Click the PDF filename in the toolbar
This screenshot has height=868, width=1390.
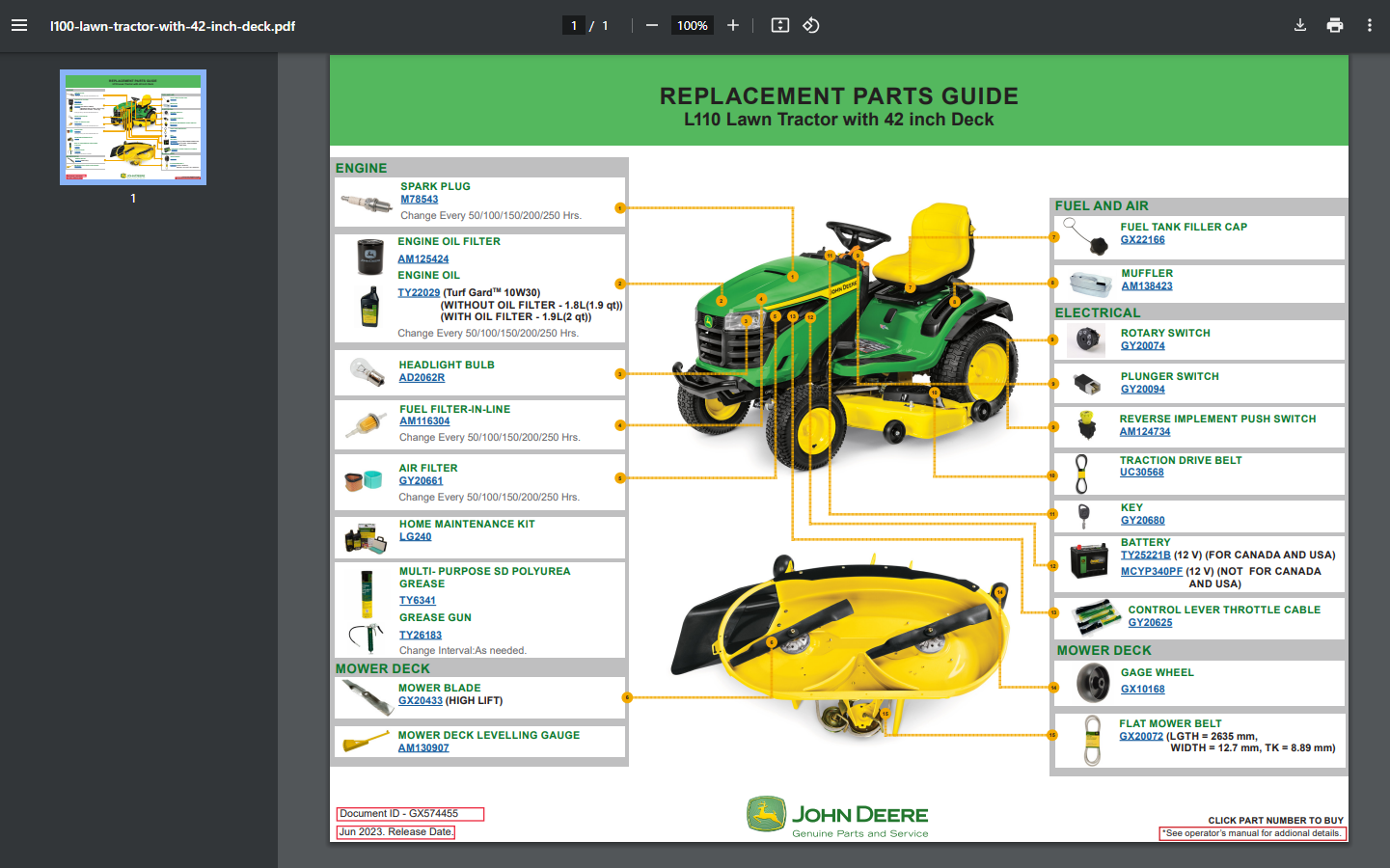pos(173,26)
